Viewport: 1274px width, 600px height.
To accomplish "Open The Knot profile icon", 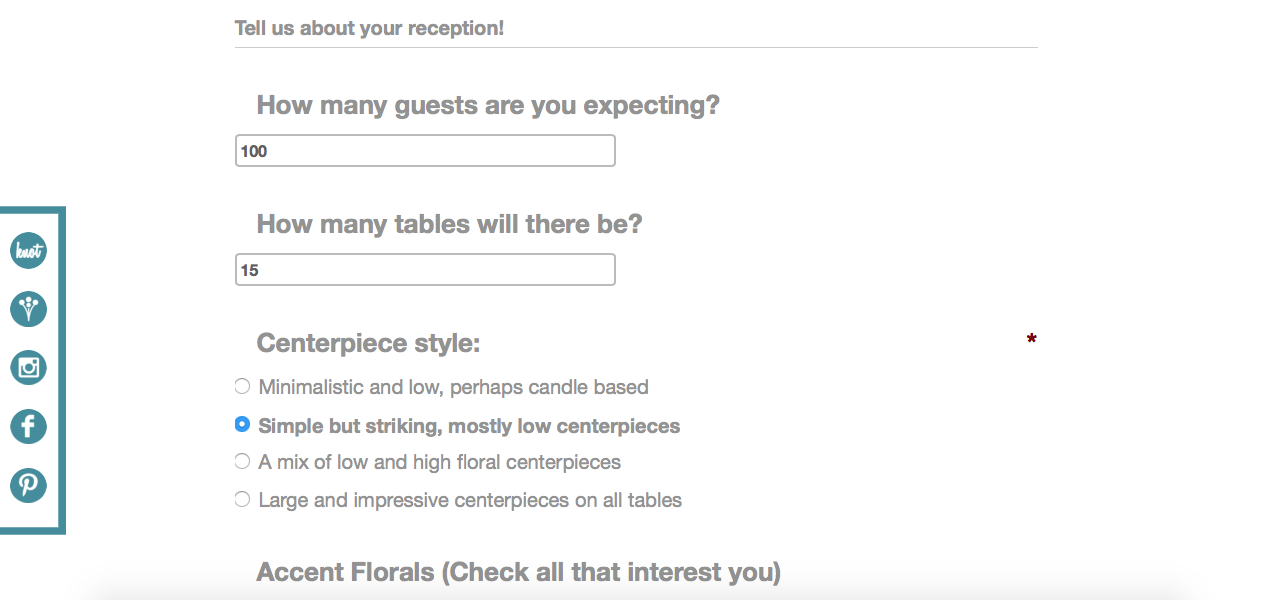I will (x=28, y=250).
